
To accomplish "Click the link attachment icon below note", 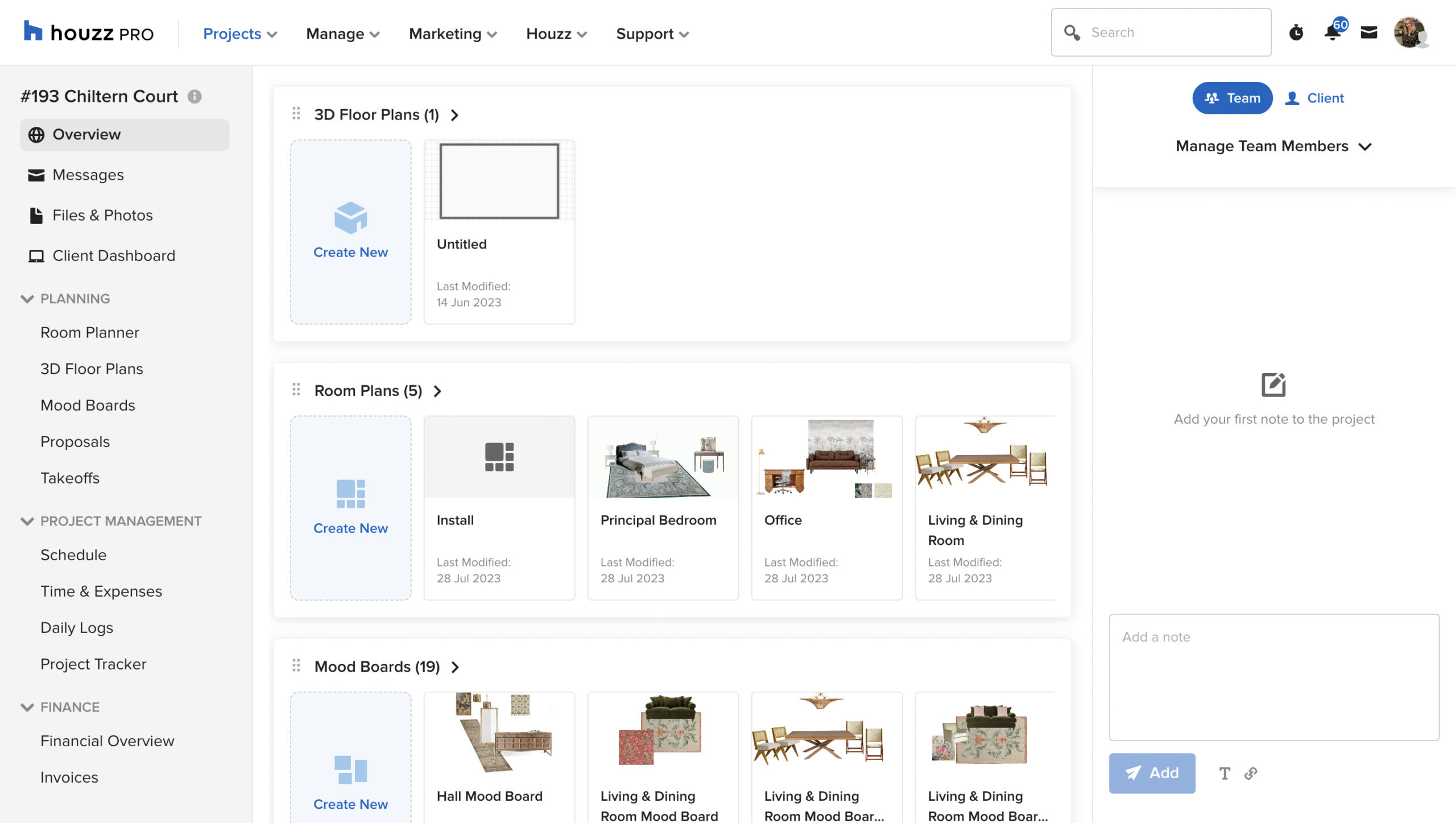I will (x=1251, y=773).
